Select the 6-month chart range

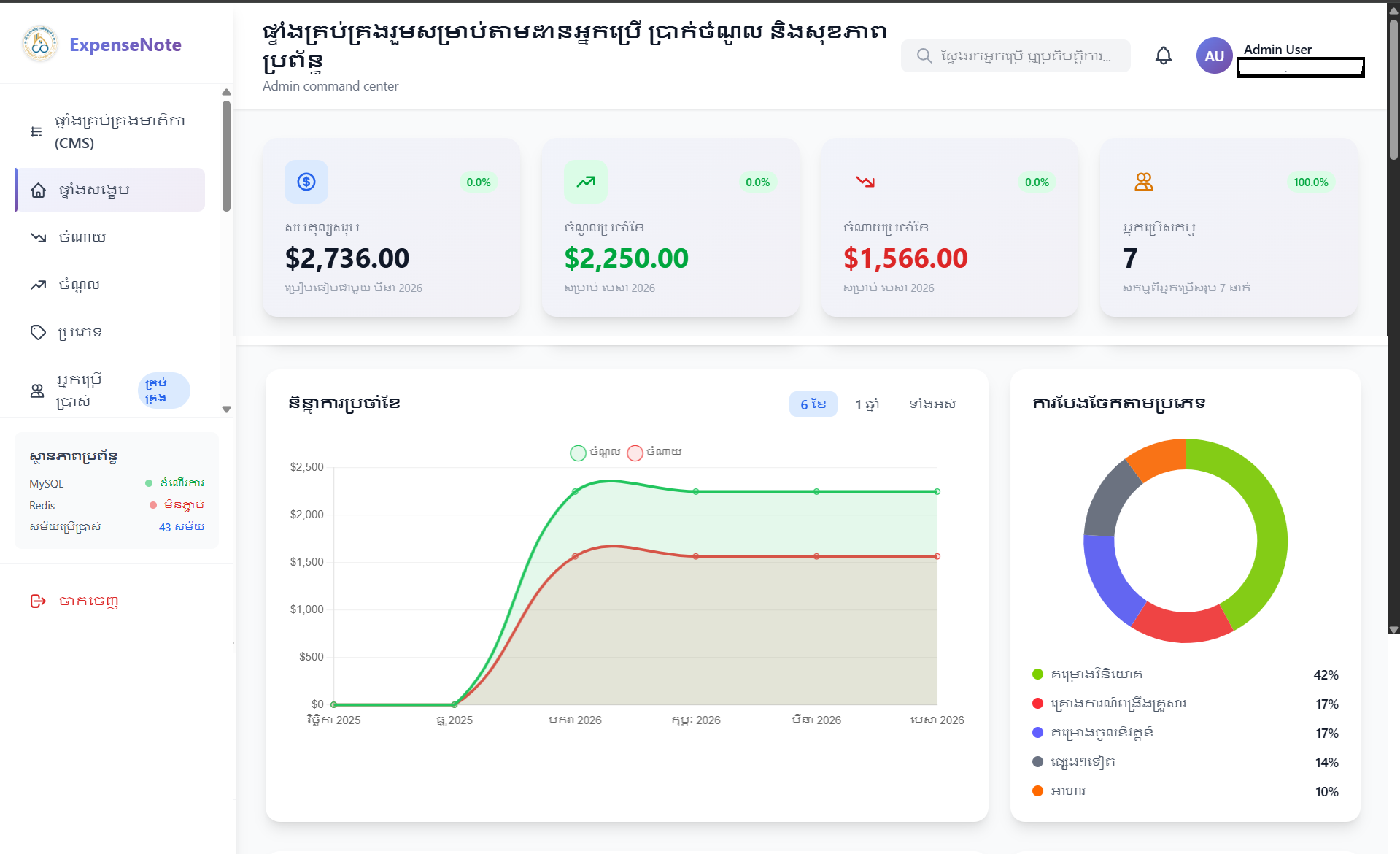pos(813,404)
